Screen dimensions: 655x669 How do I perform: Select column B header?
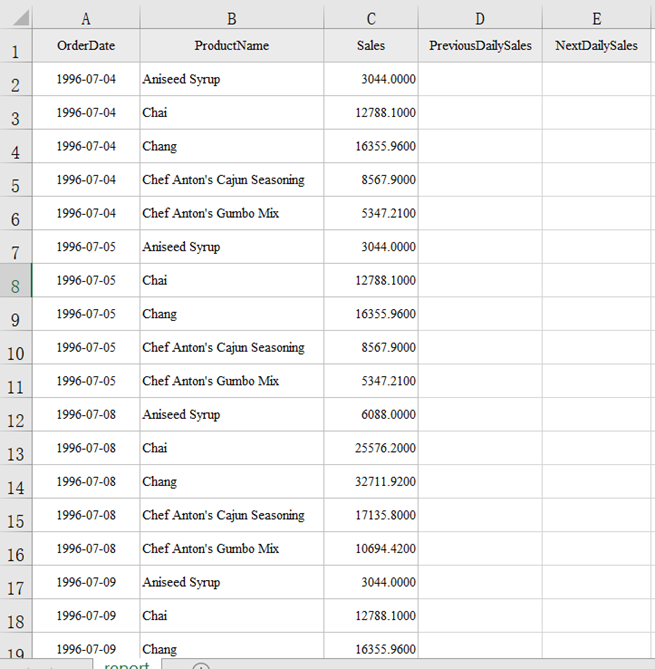tap(232, 19)
